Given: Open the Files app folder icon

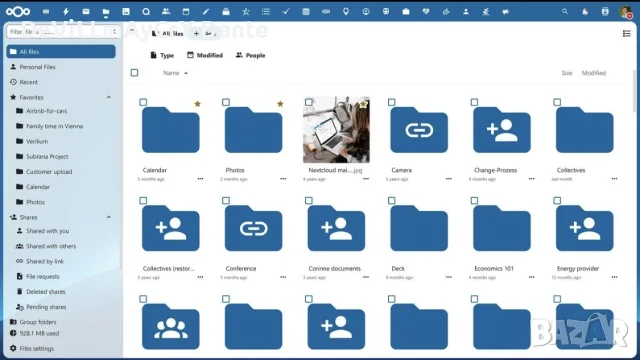Looking at the screenshot, I should 106,12.
